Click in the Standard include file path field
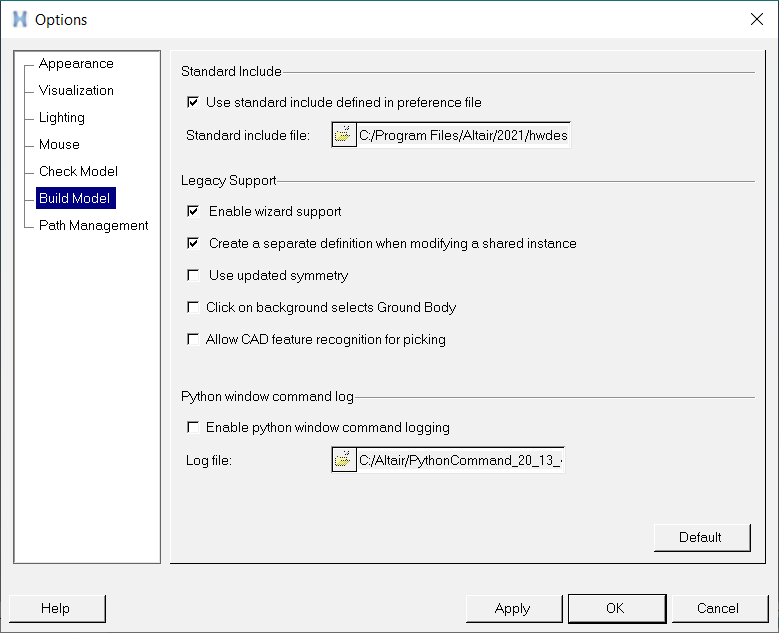 (x=463, y=135)
